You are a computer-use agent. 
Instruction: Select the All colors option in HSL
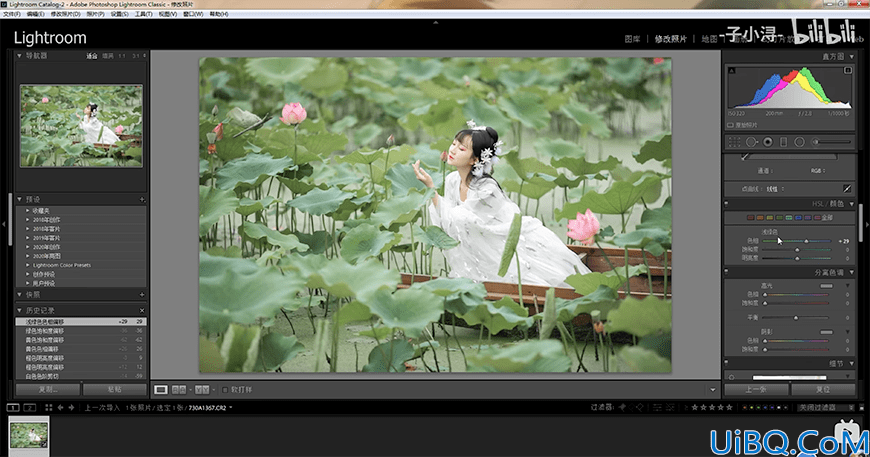pyautogui.click(x=827, y=217)
